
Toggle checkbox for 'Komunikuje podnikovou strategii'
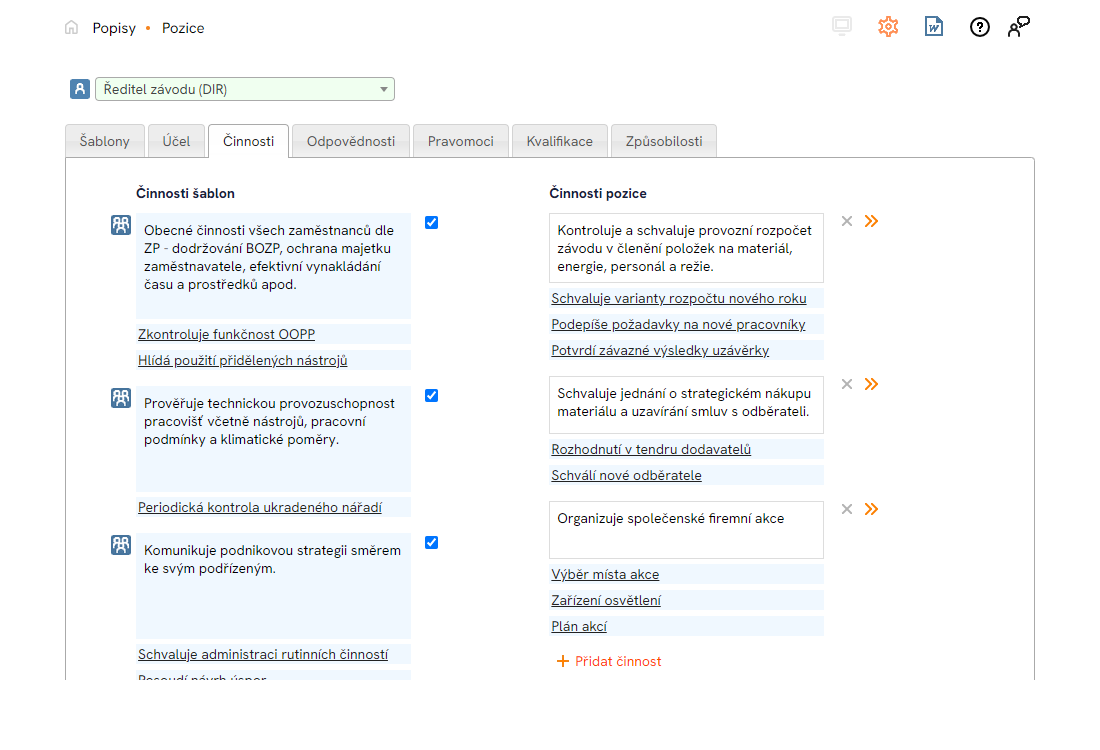click(431, 542)
